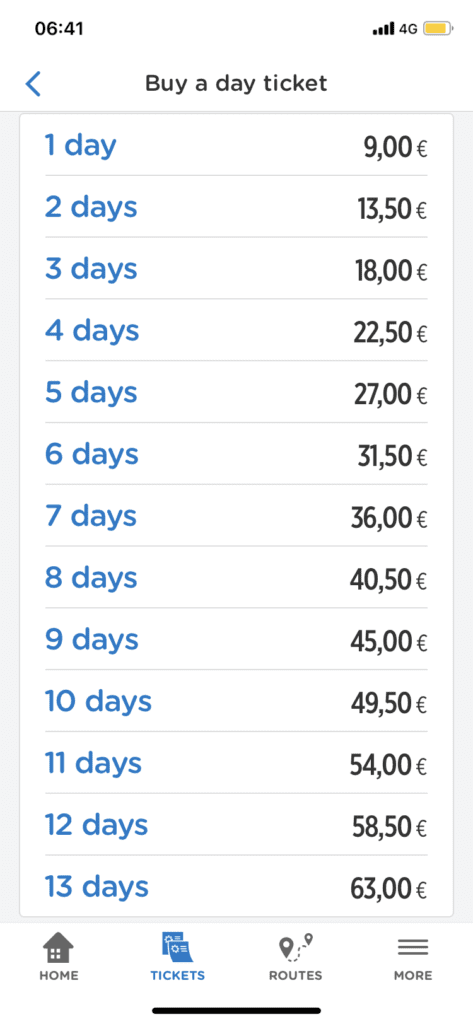
Task: Select the 1 day ticket option
Action: tap(236, 145)
